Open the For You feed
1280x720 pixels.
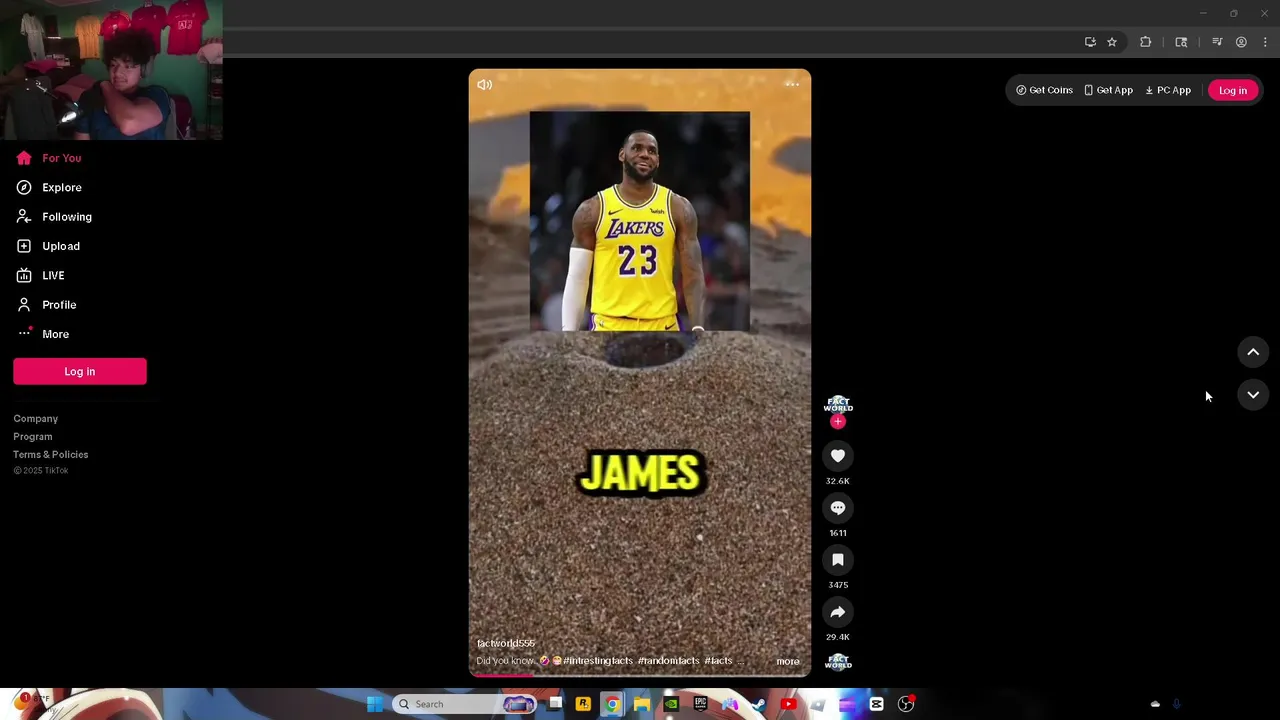pyautogui.click(x=49, y=158)
